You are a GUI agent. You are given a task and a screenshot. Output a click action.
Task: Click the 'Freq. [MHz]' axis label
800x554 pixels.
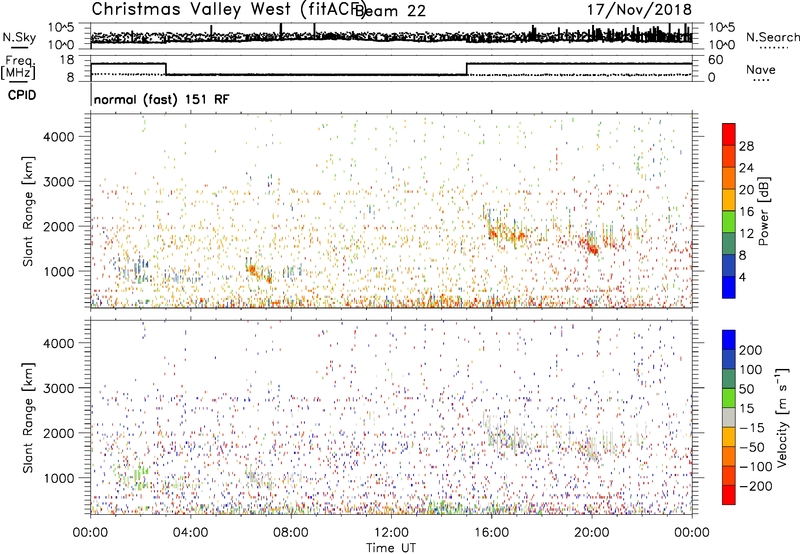(18, 67)
